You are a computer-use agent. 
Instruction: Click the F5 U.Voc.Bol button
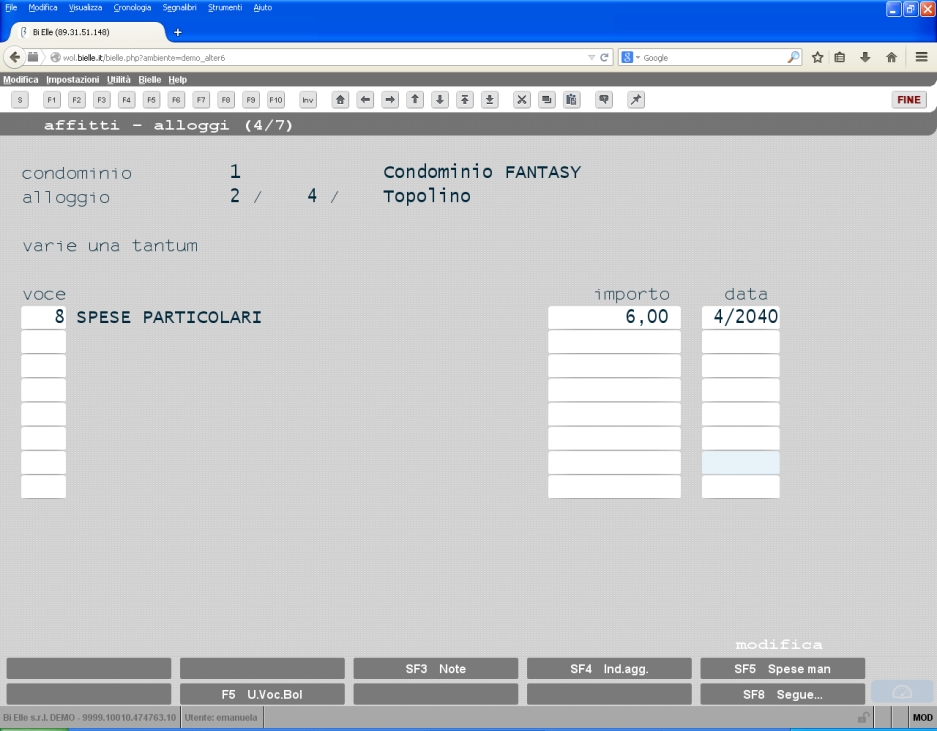[x=262, y=695]
